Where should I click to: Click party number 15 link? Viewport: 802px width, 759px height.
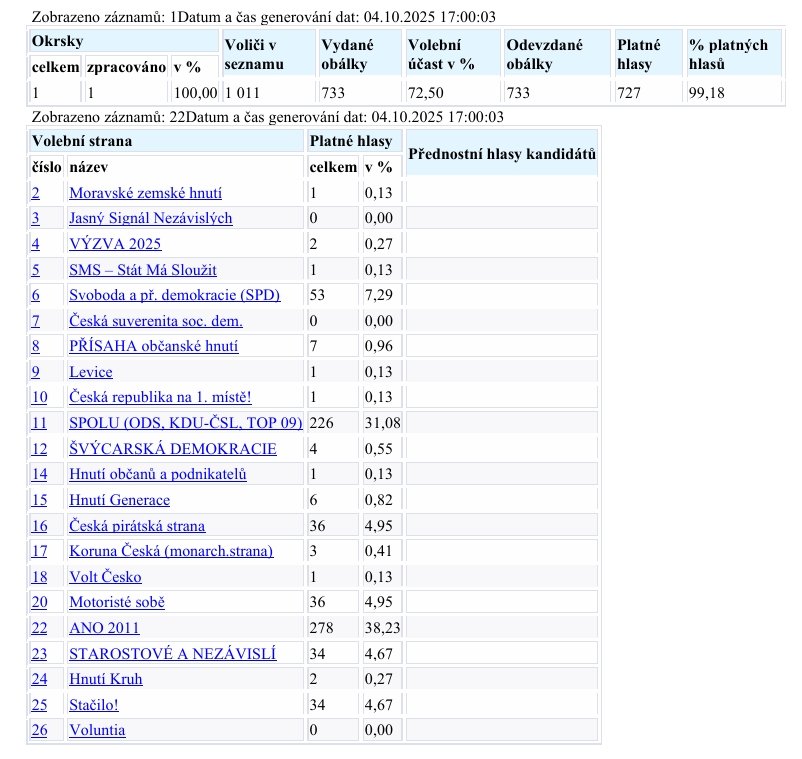(x=39, y=500)
